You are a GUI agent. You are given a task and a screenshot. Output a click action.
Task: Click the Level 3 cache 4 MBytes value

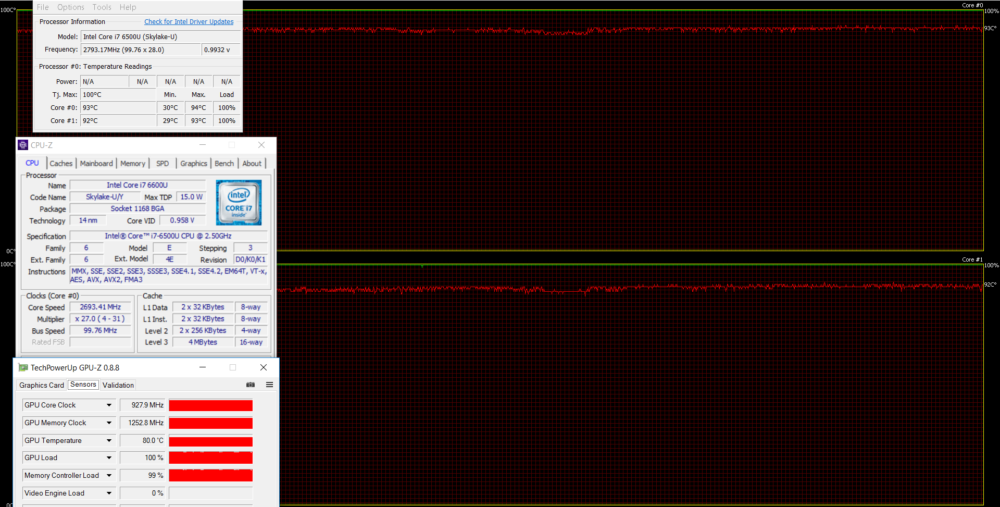point(203,342)
